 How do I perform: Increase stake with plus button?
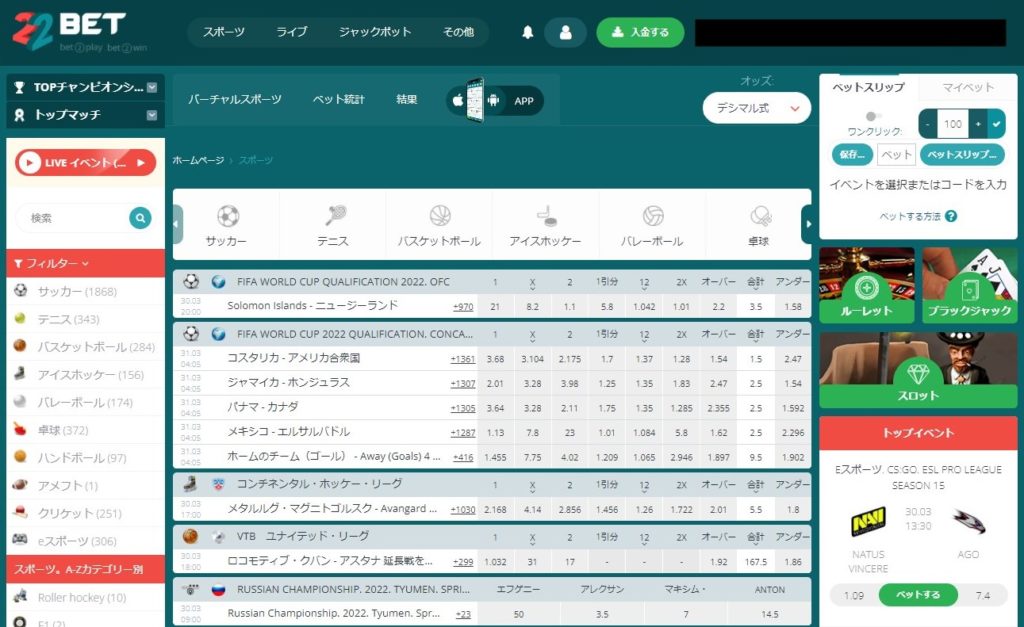click(978, 123)
